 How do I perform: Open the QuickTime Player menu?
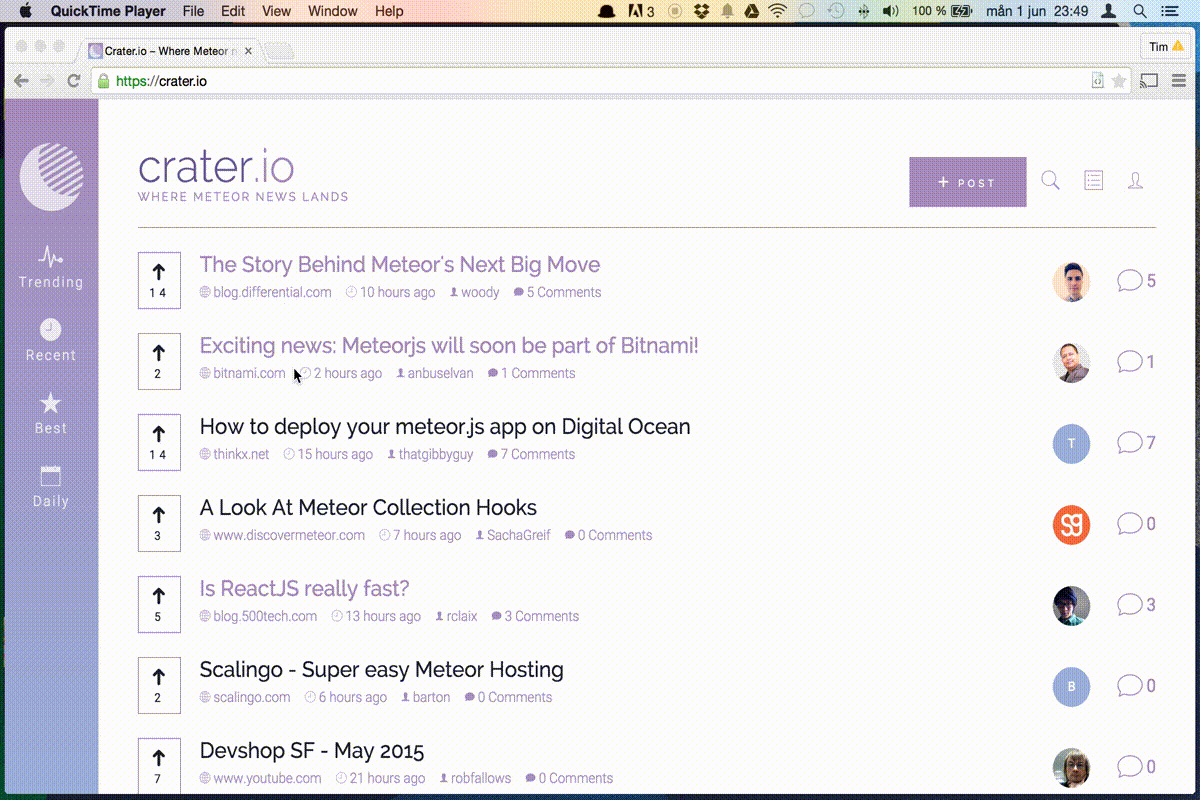(108, 12)
